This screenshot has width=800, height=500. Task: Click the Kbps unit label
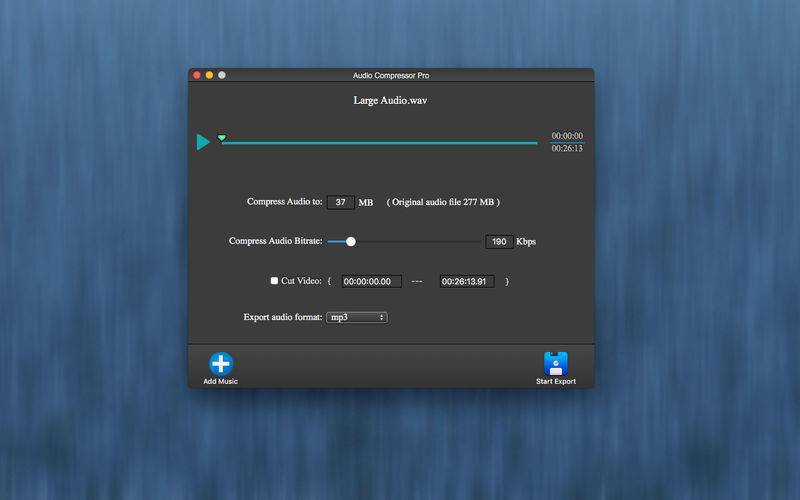click(x=526, y=241)
